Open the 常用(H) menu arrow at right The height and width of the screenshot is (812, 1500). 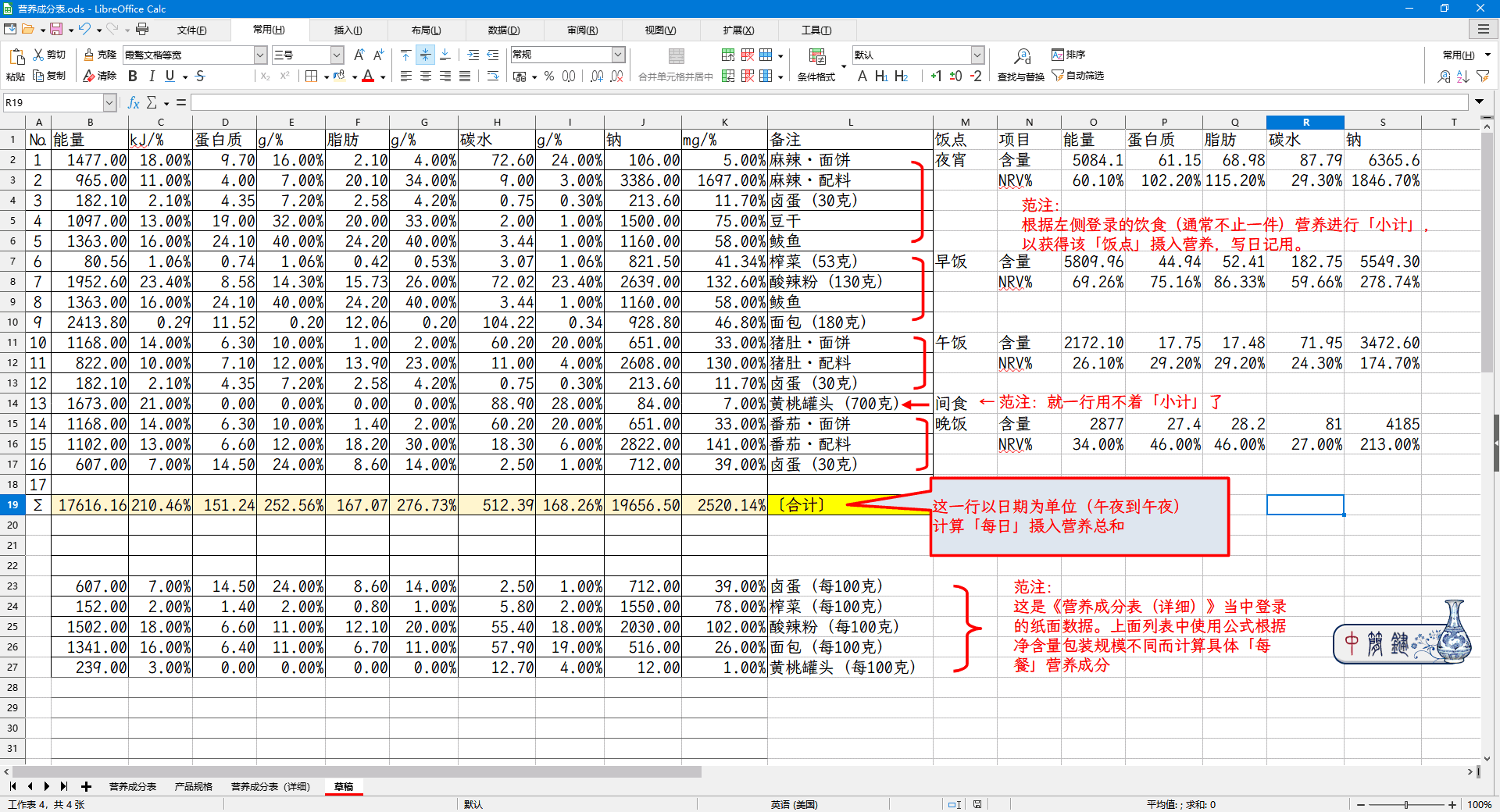[x=1487, y=55]
